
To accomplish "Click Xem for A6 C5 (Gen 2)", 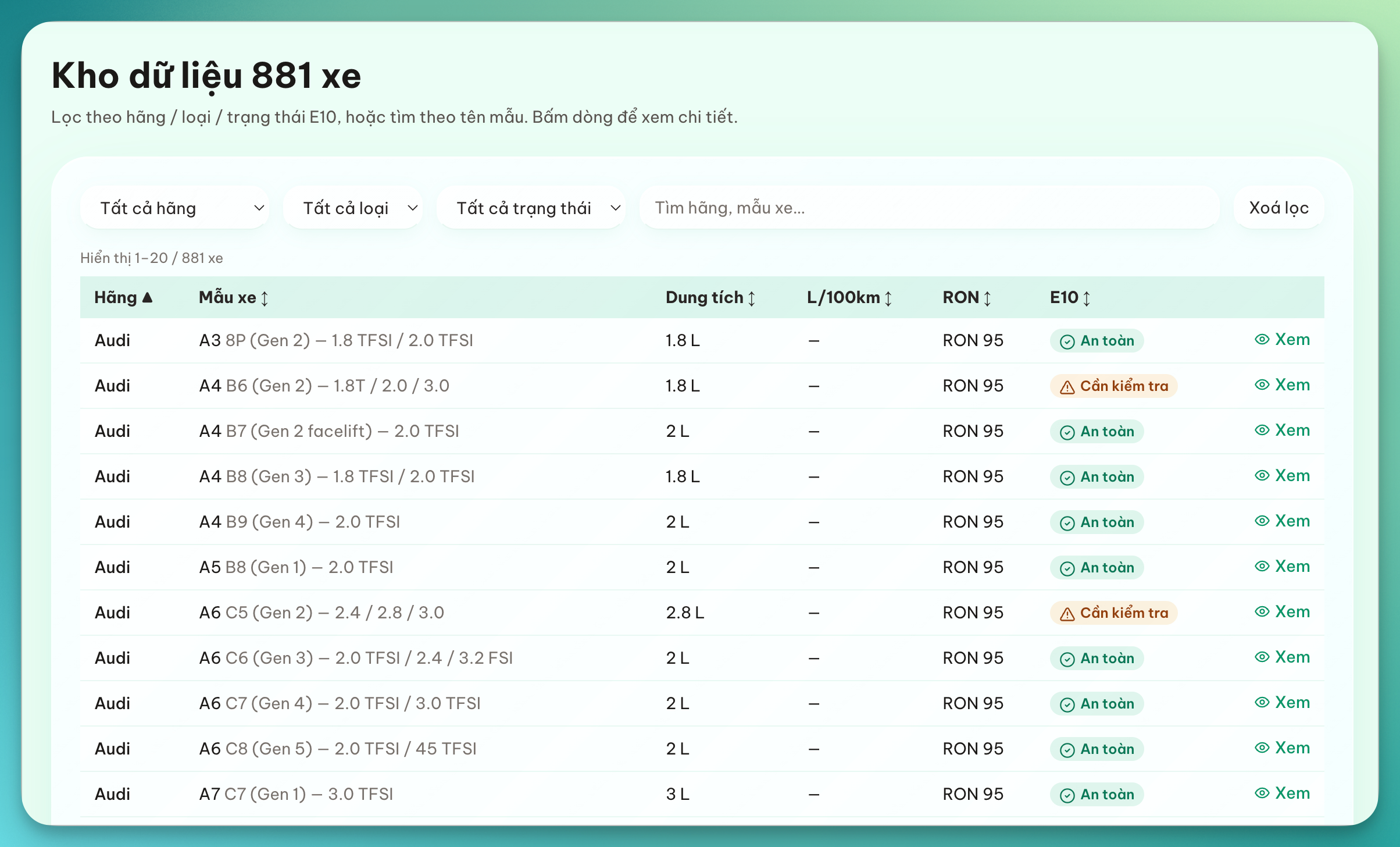I will click(1282, 611).
